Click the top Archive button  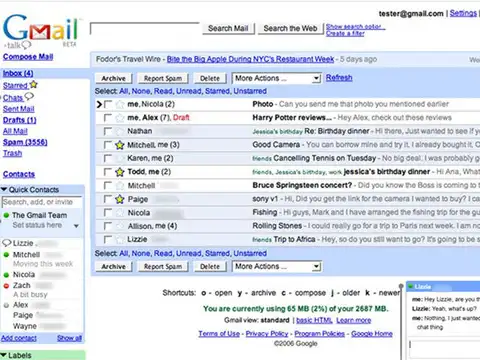(x=113, y=78)
